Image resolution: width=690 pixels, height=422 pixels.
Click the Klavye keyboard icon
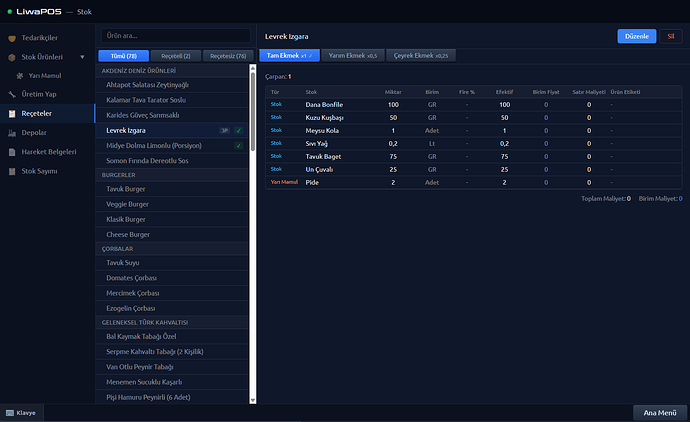click(x=10, y=412)
